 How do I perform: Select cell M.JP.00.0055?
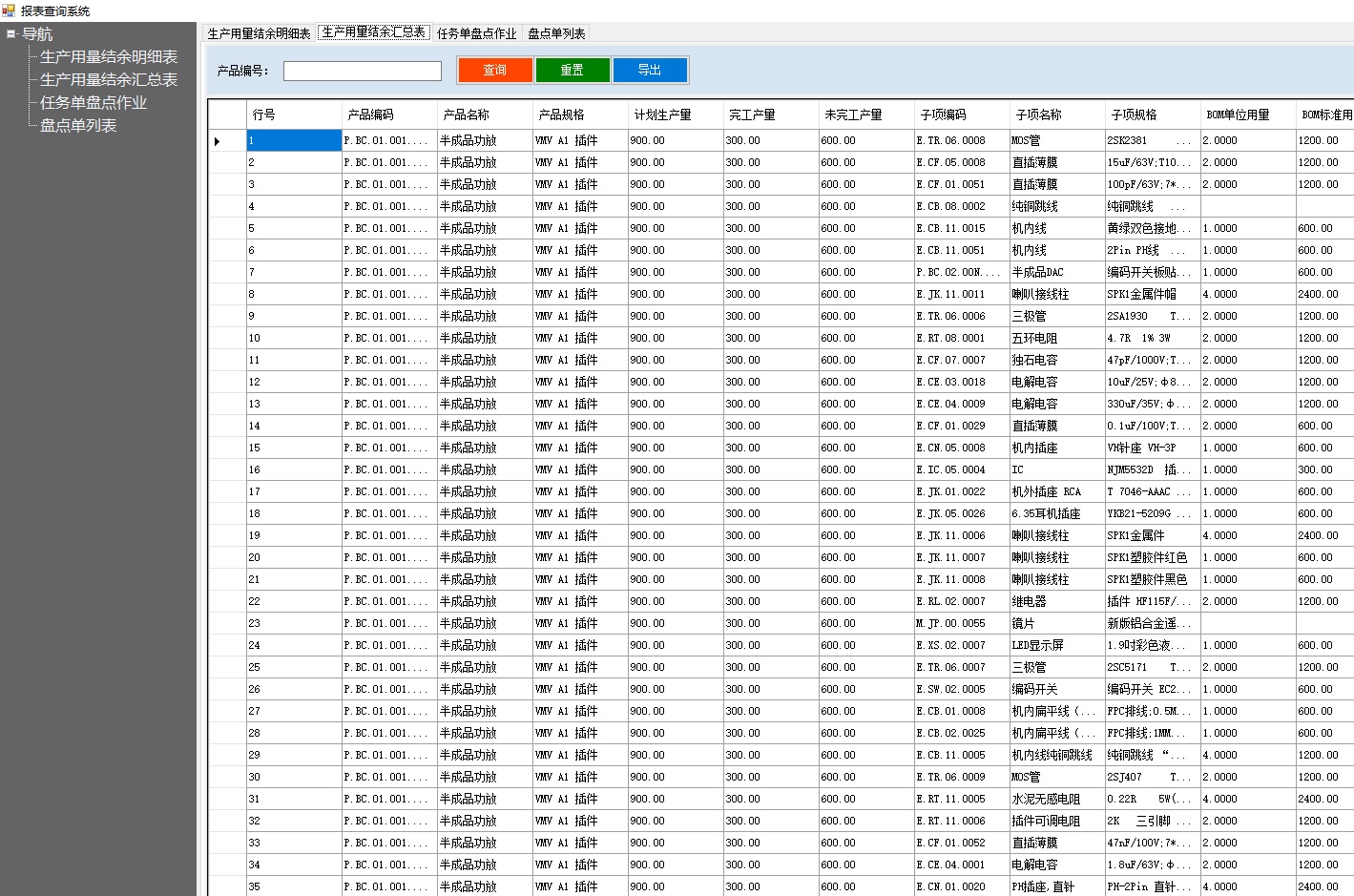point(962,624)
